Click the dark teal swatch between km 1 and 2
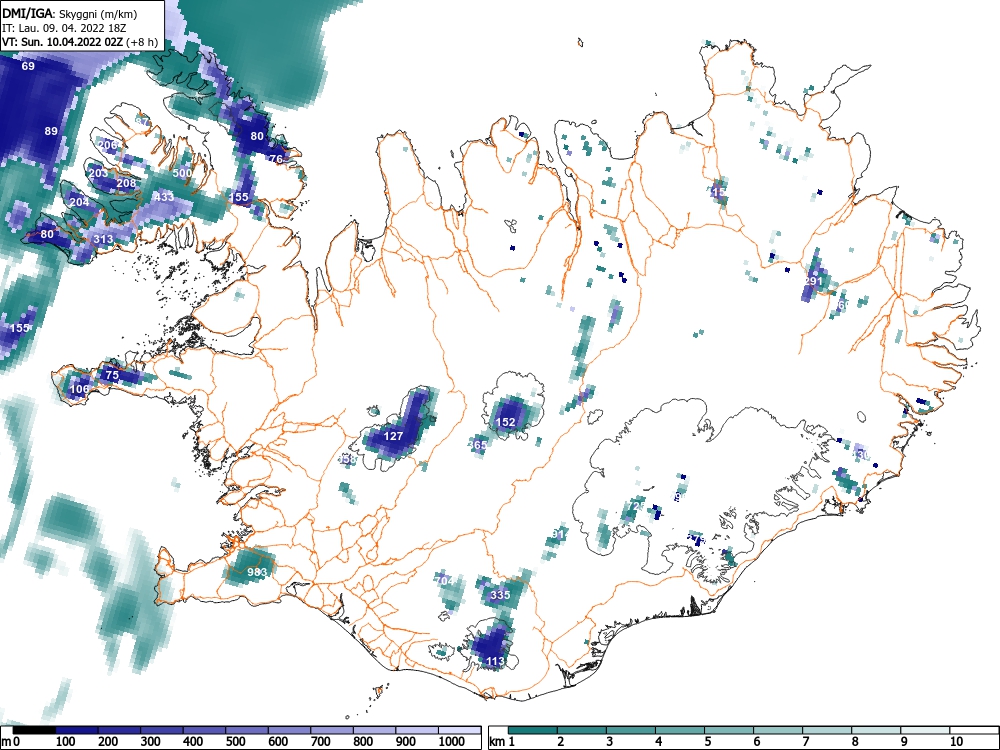The width and height of the screenshot is (1000, 750). (x=533, y=730)
